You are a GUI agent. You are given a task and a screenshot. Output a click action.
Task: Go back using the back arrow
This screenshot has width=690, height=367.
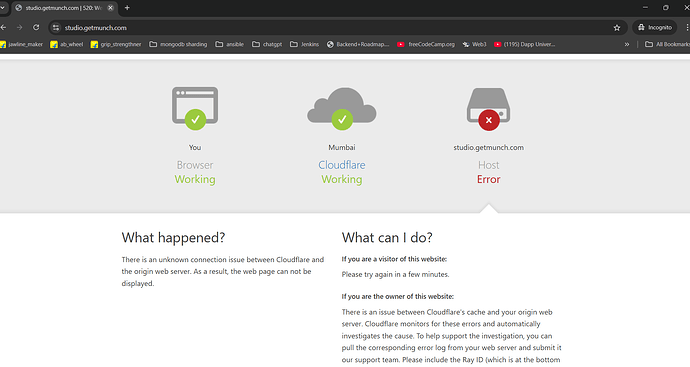(3, 27)
